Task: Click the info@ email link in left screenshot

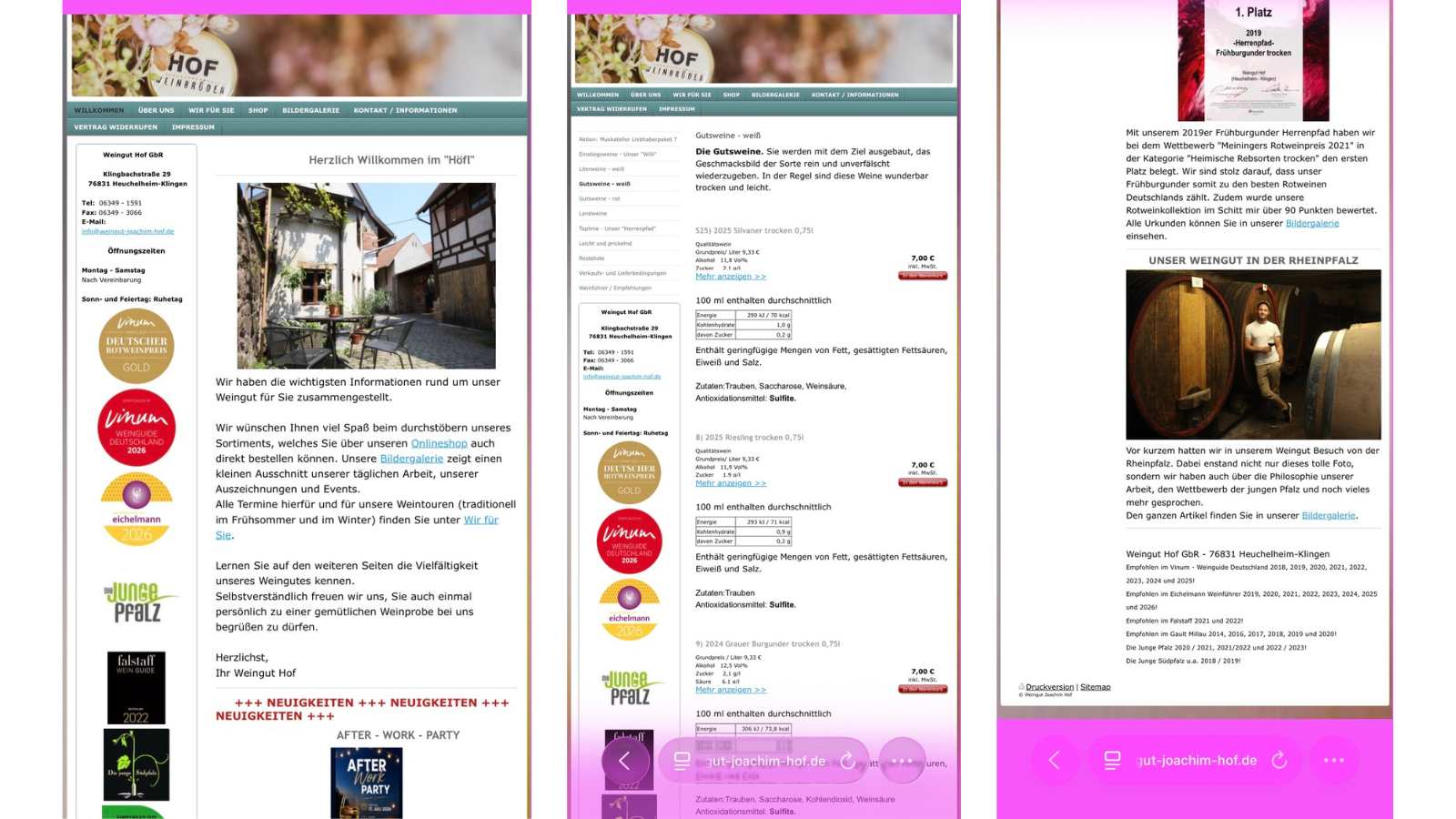Action: pyautogui.click(x=127, y=231)
